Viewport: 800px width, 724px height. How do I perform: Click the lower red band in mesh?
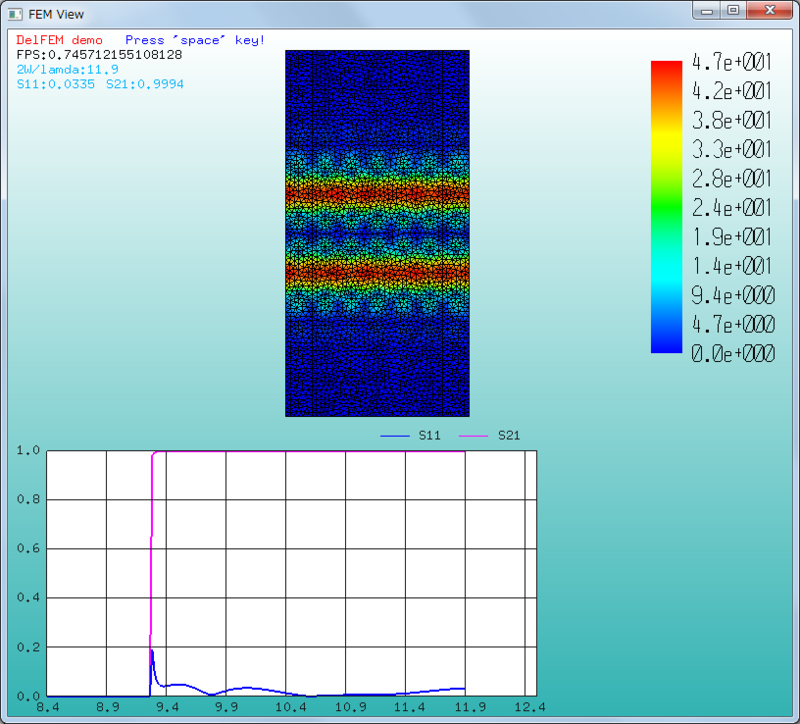tap(377, 272)
